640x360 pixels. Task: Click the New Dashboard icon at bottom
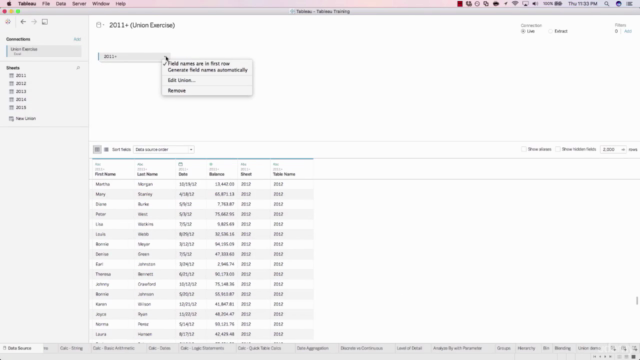(x=624, y=348)
